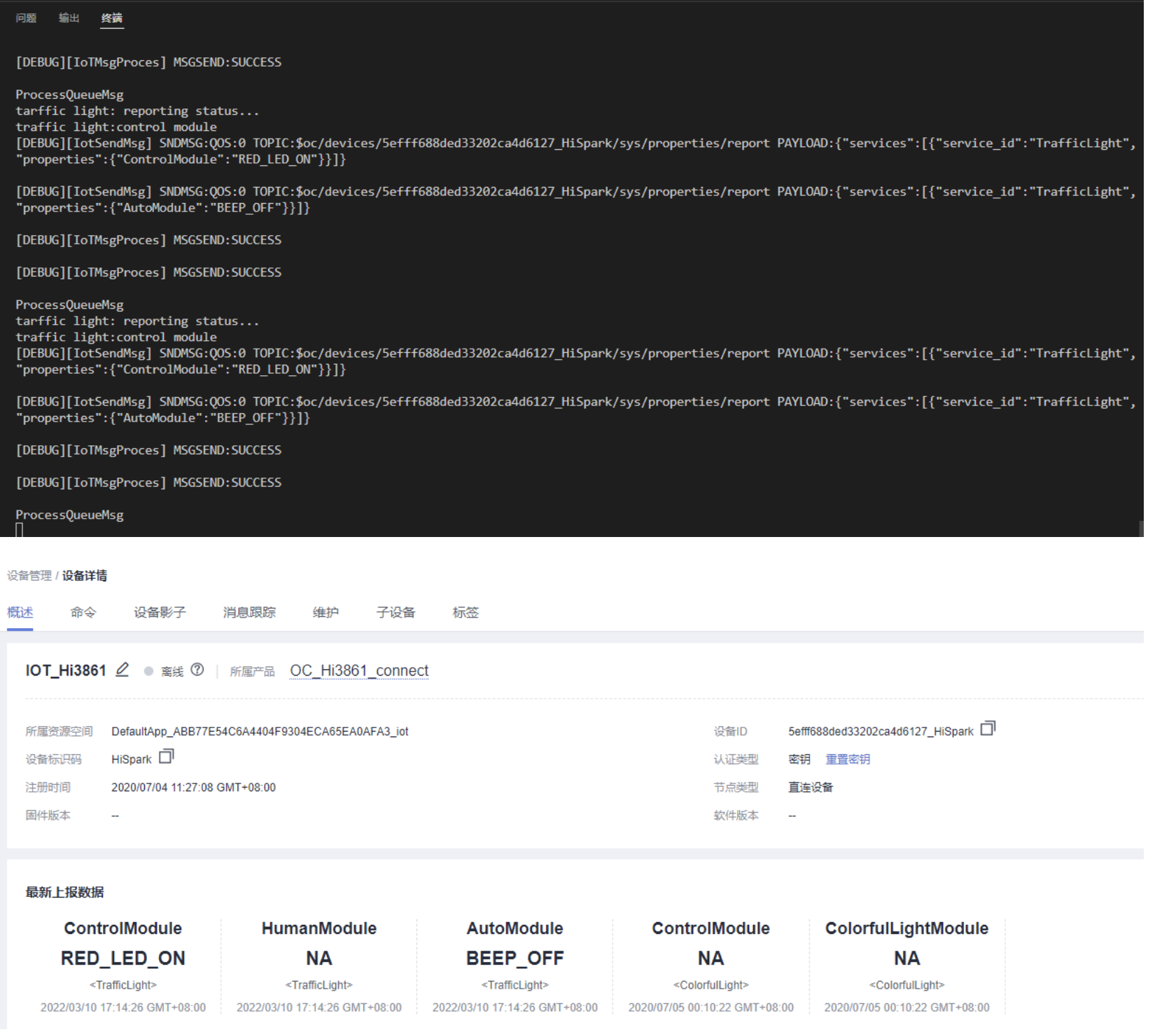Edit the IOT_Hi3861 device name

[x=122, y=670]
